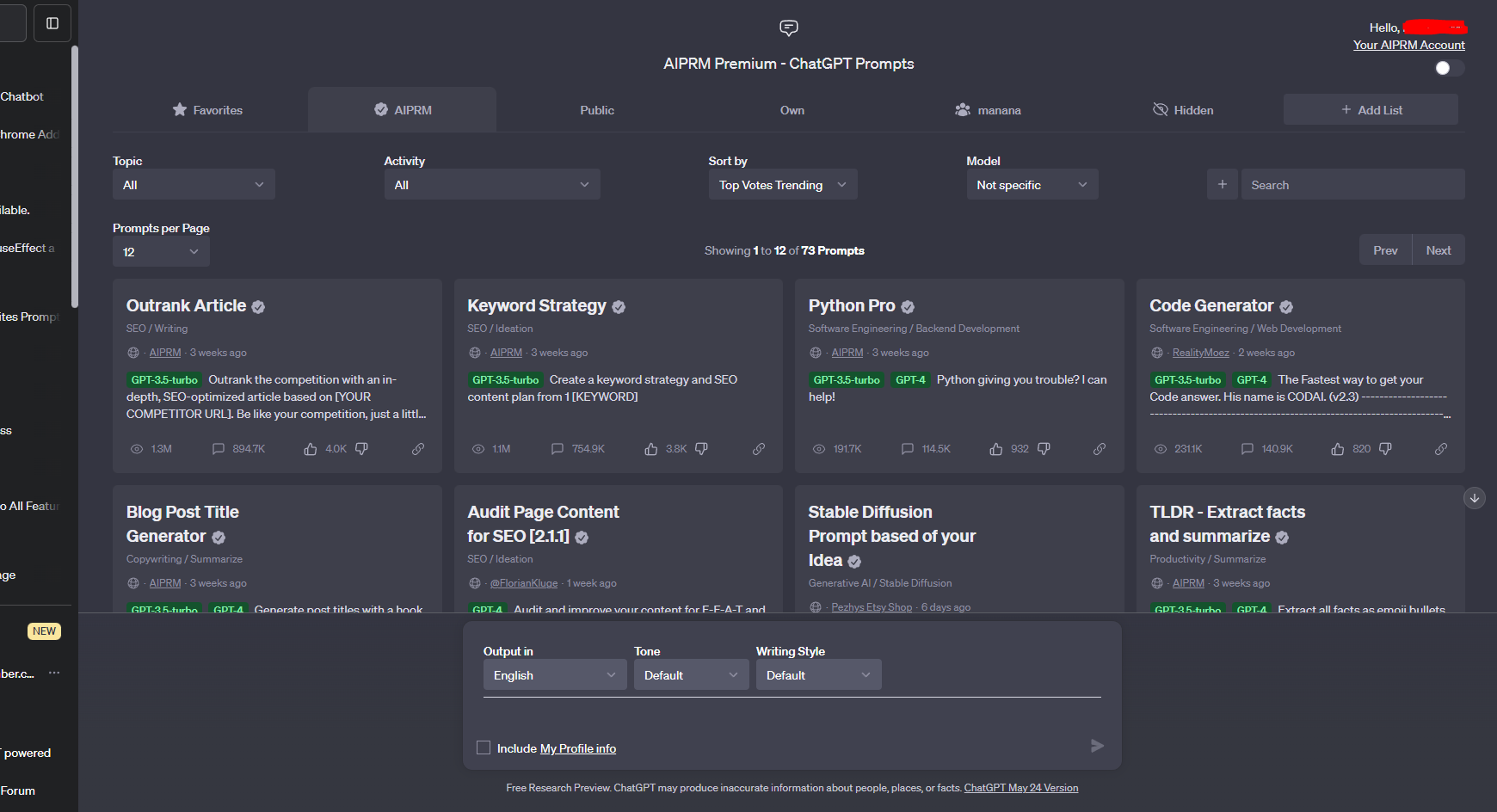Open the Outrank Article prompt title

186,306
